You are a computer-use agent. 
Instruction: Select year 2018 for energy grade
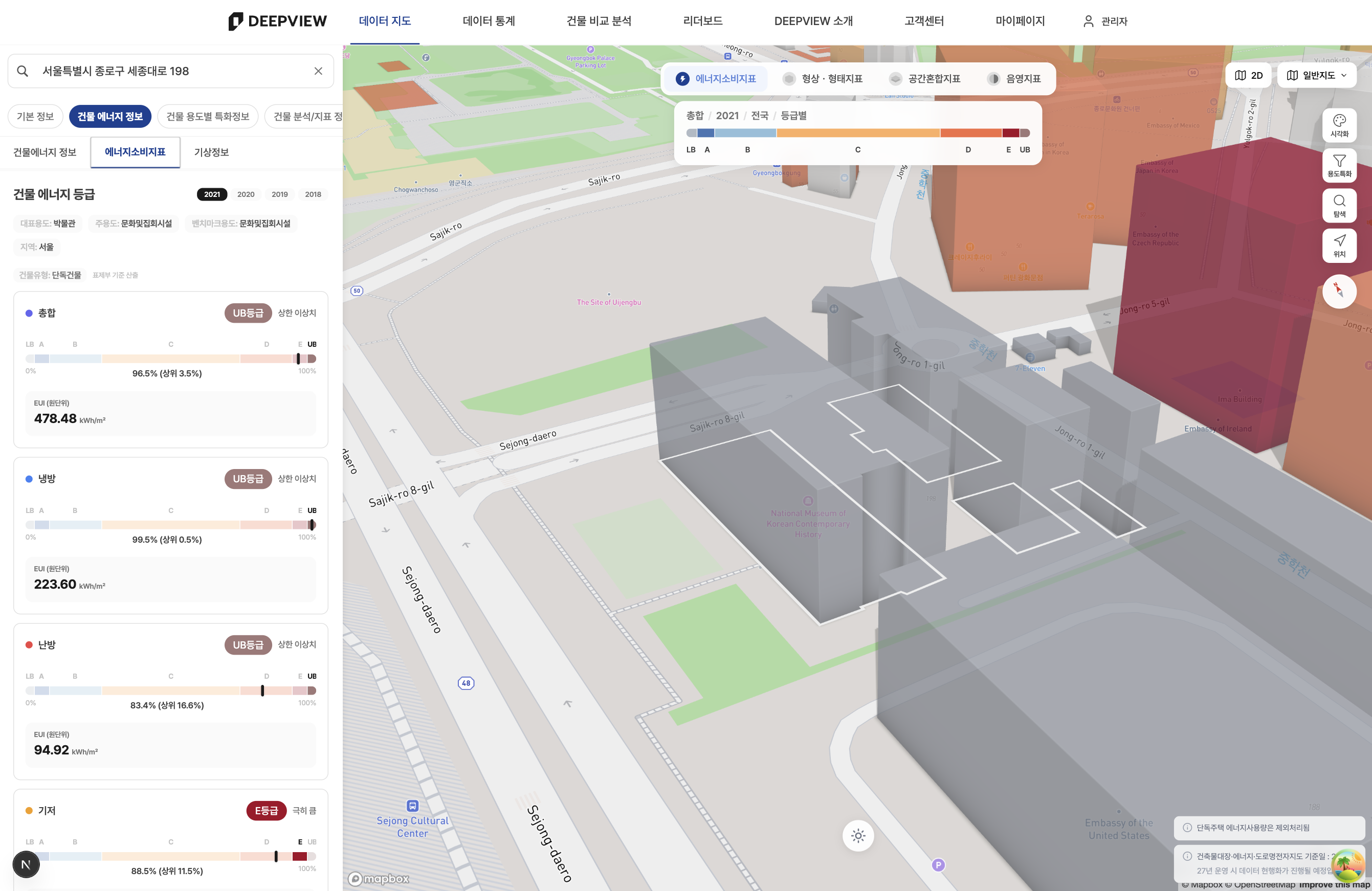tap(313, 194)
